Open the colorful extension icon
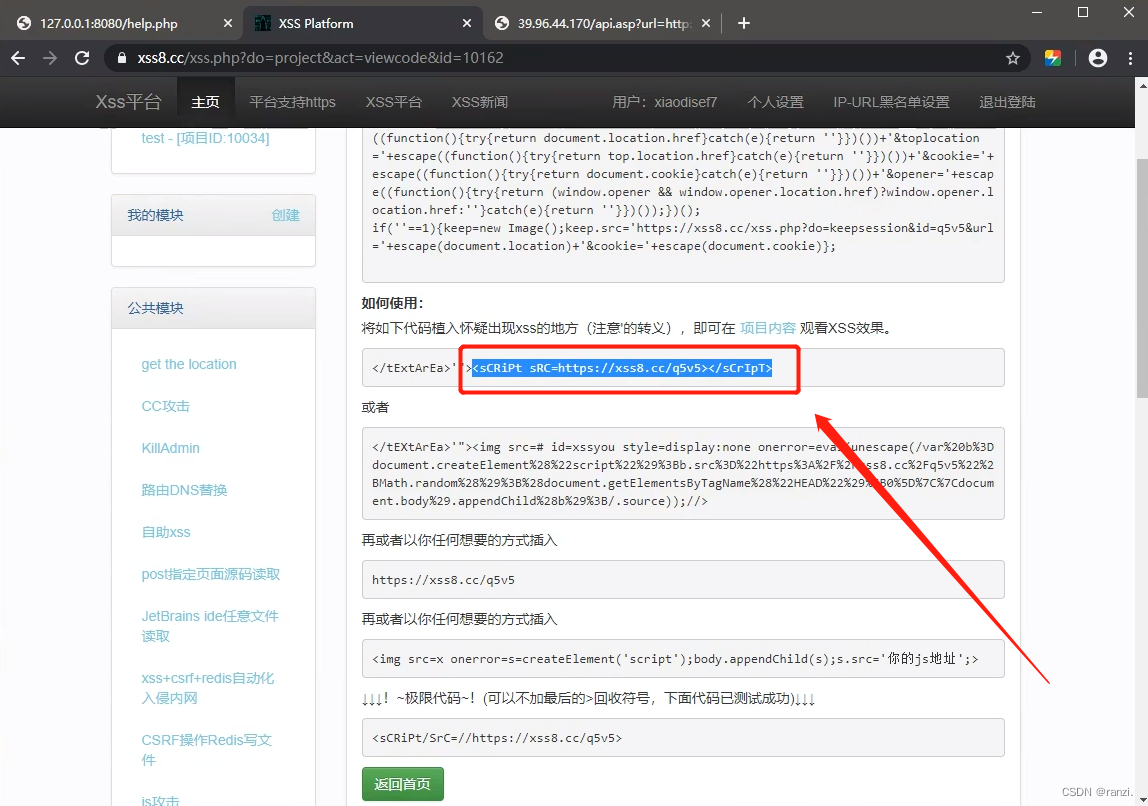Viewport: 1148px width, 806px height. (x=1053, y=58)
